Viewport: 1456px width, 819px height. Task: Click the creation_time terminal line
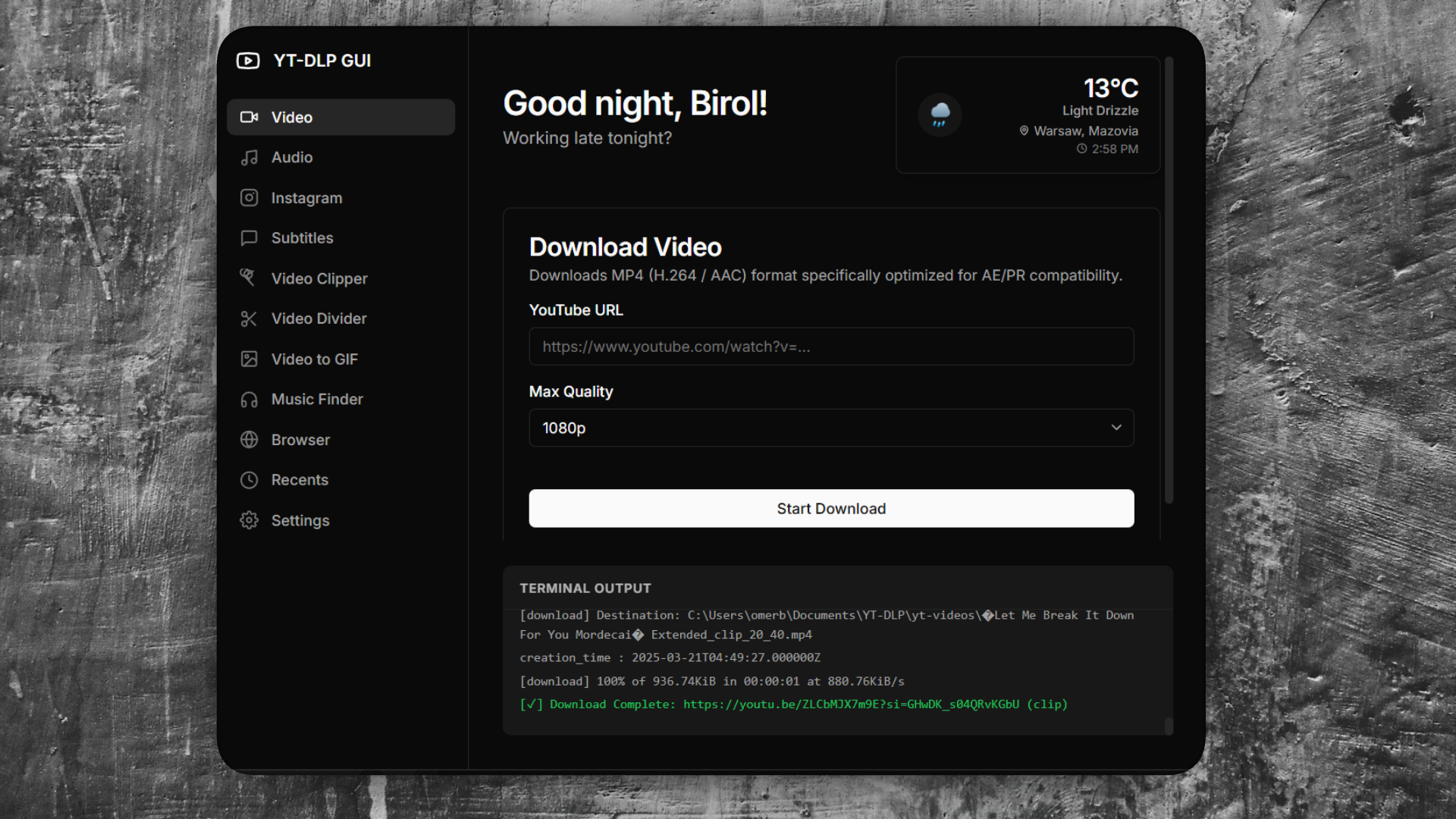(670, 658)
